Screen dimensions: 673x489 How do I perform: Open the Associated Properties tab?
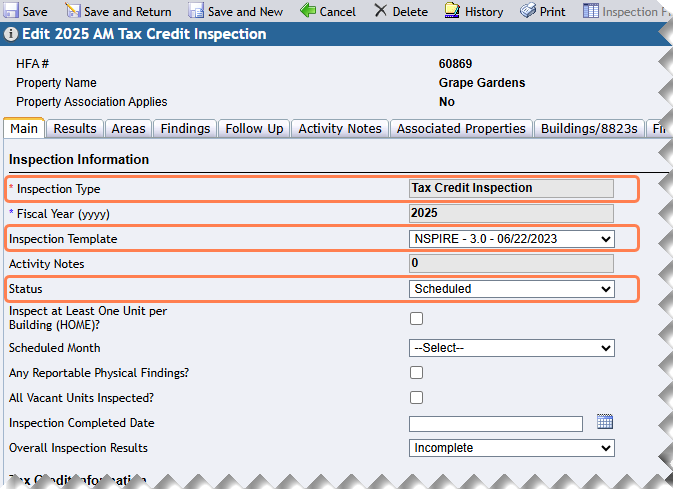coord(461,129)
